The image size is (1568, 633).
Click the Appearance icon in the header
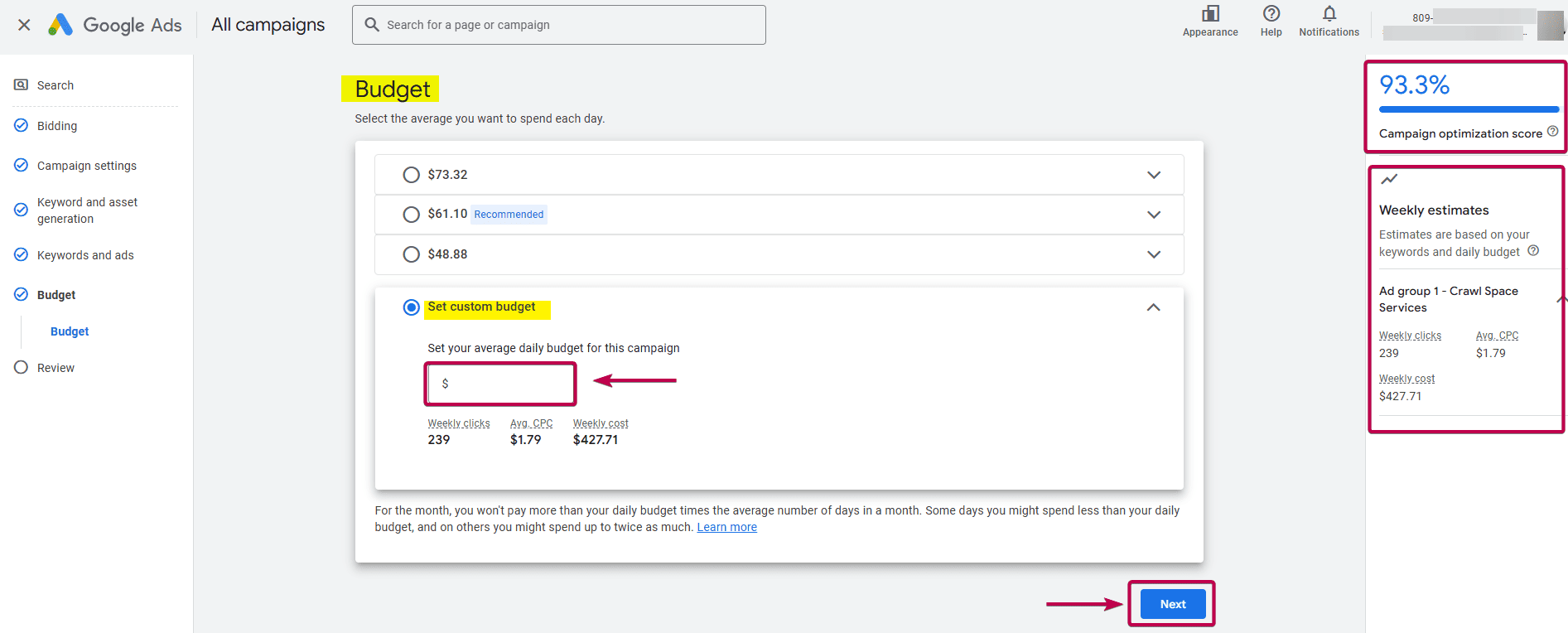[1210, 14]
